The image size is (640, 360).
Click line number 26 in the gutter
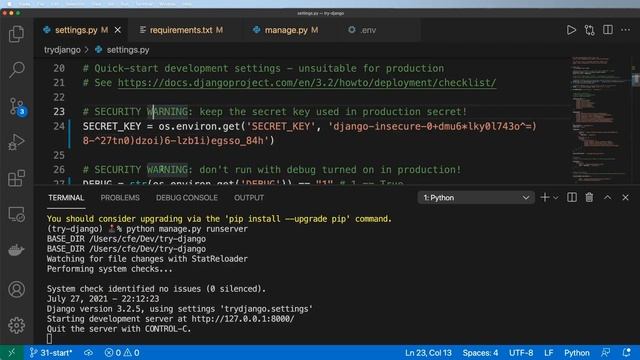tap(59, 170)
